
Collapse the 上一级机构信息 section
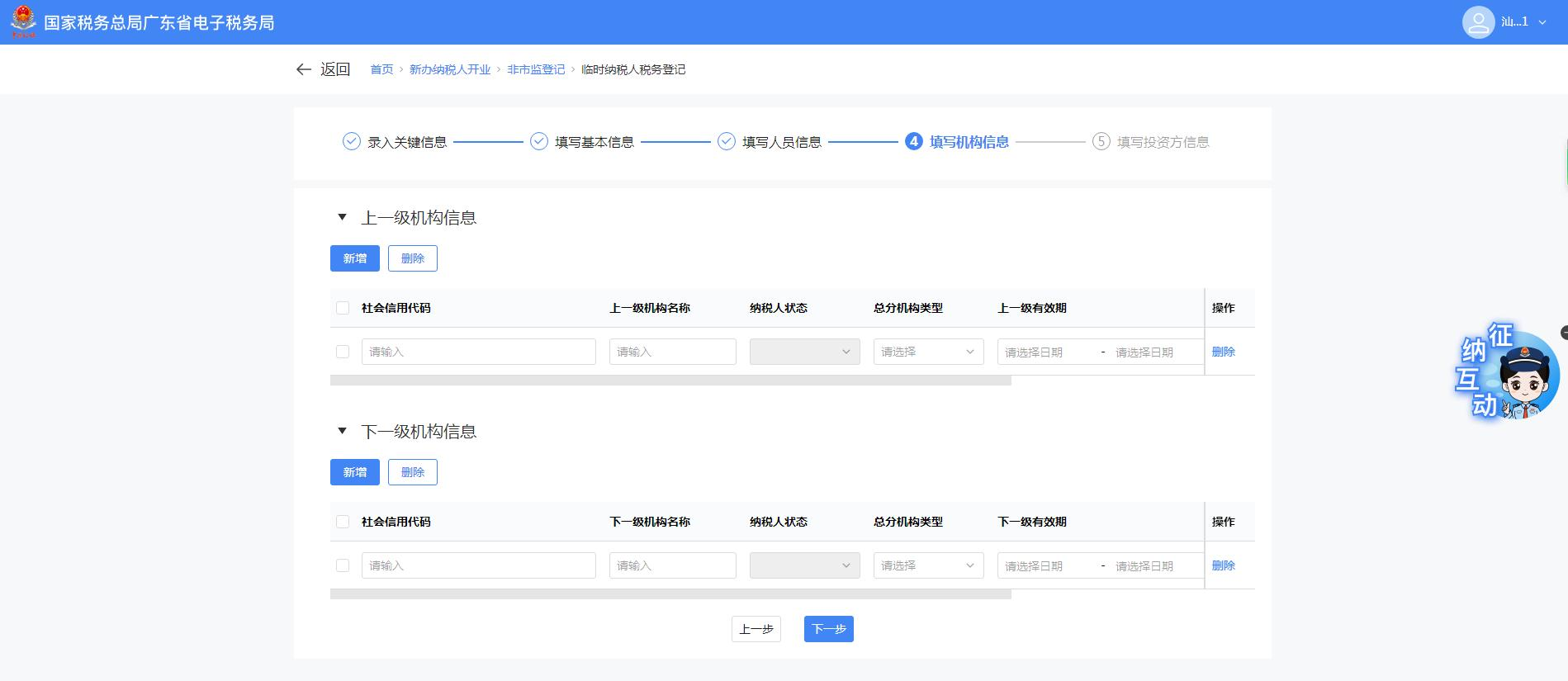click(x=342, y=218)
